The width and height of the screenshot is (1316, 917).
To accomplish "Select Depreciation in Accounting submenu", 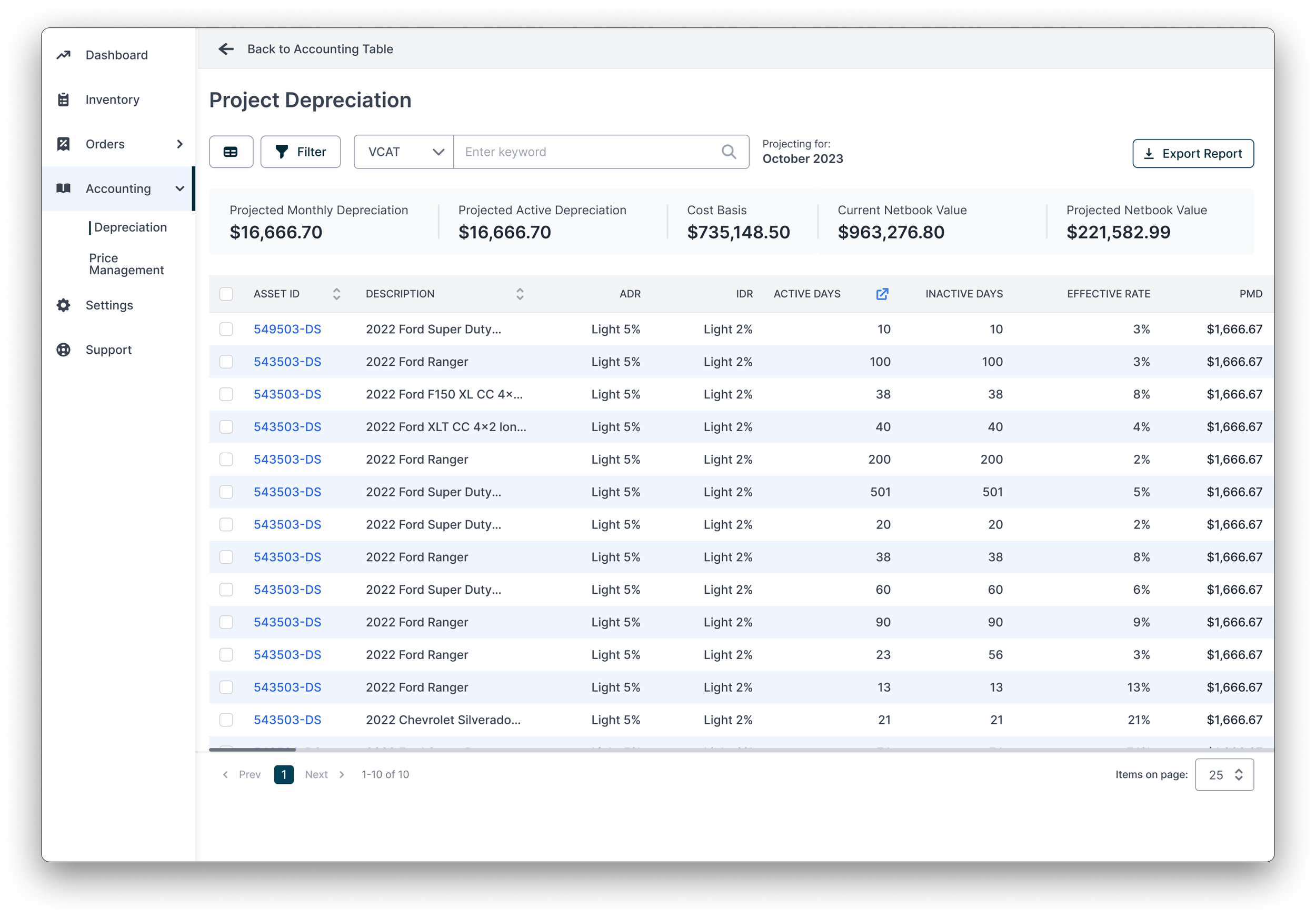I will pyautogui.click(x=130, y=227).
